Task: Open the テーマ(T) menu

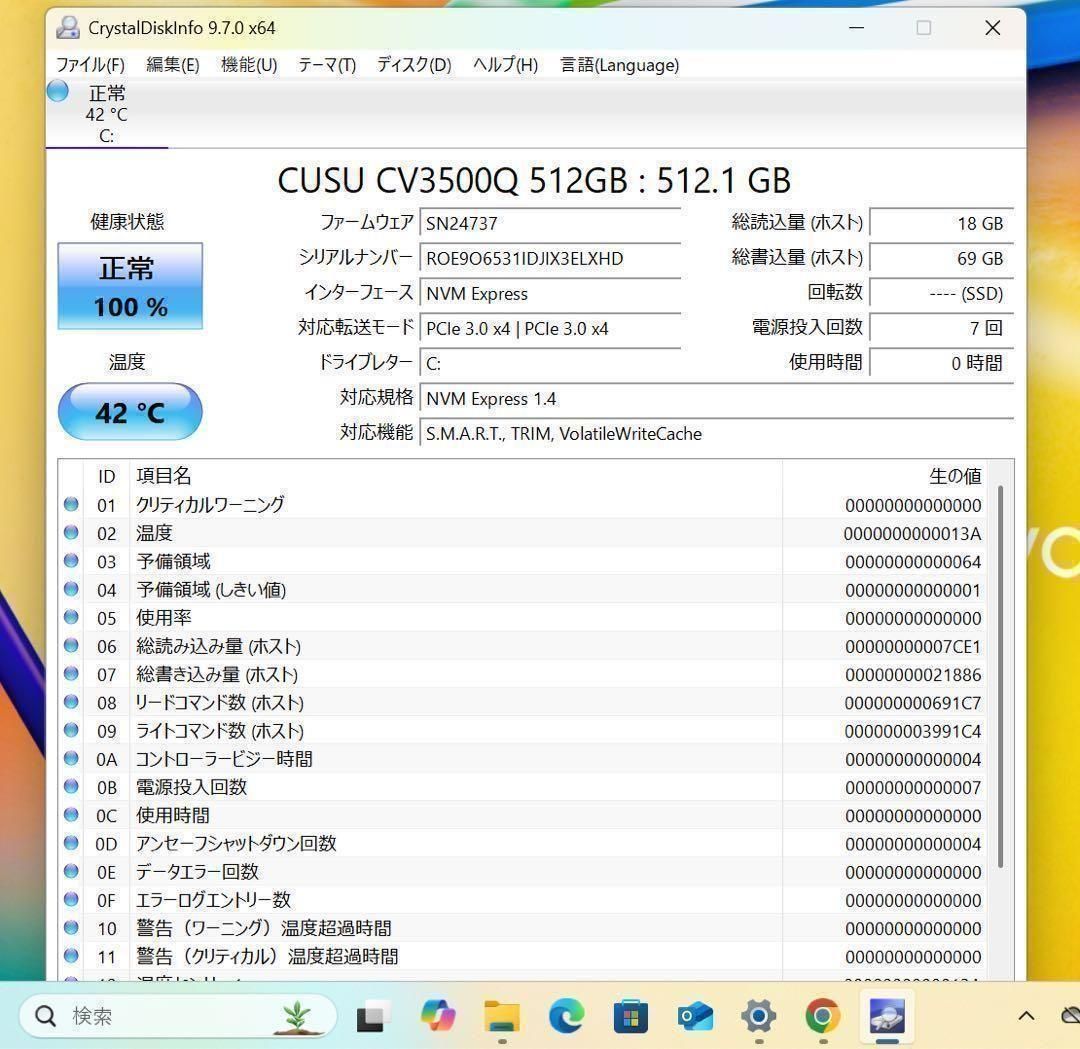Action: (x=326, y=65)
